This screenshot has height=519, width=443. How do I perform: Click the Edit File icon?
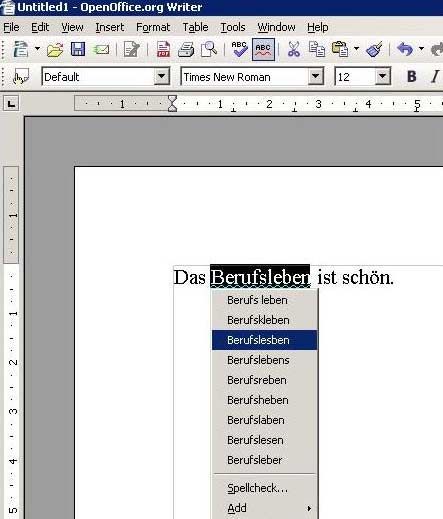click(131, 49)
